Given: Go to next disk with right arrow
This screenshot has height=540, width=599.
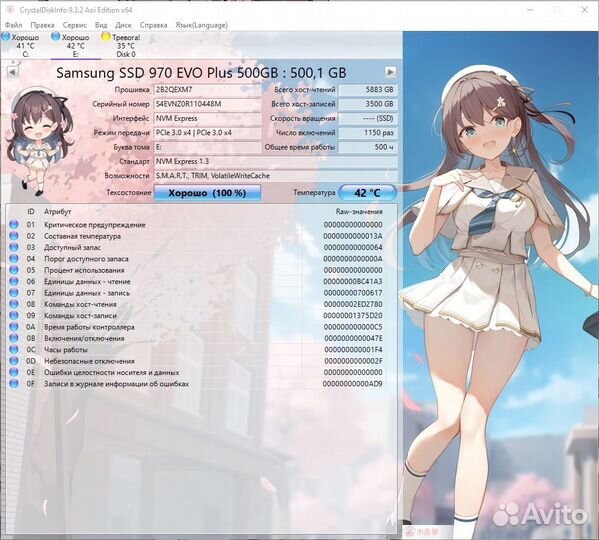Looking at the screenshot, I should (x=390, y=72).
